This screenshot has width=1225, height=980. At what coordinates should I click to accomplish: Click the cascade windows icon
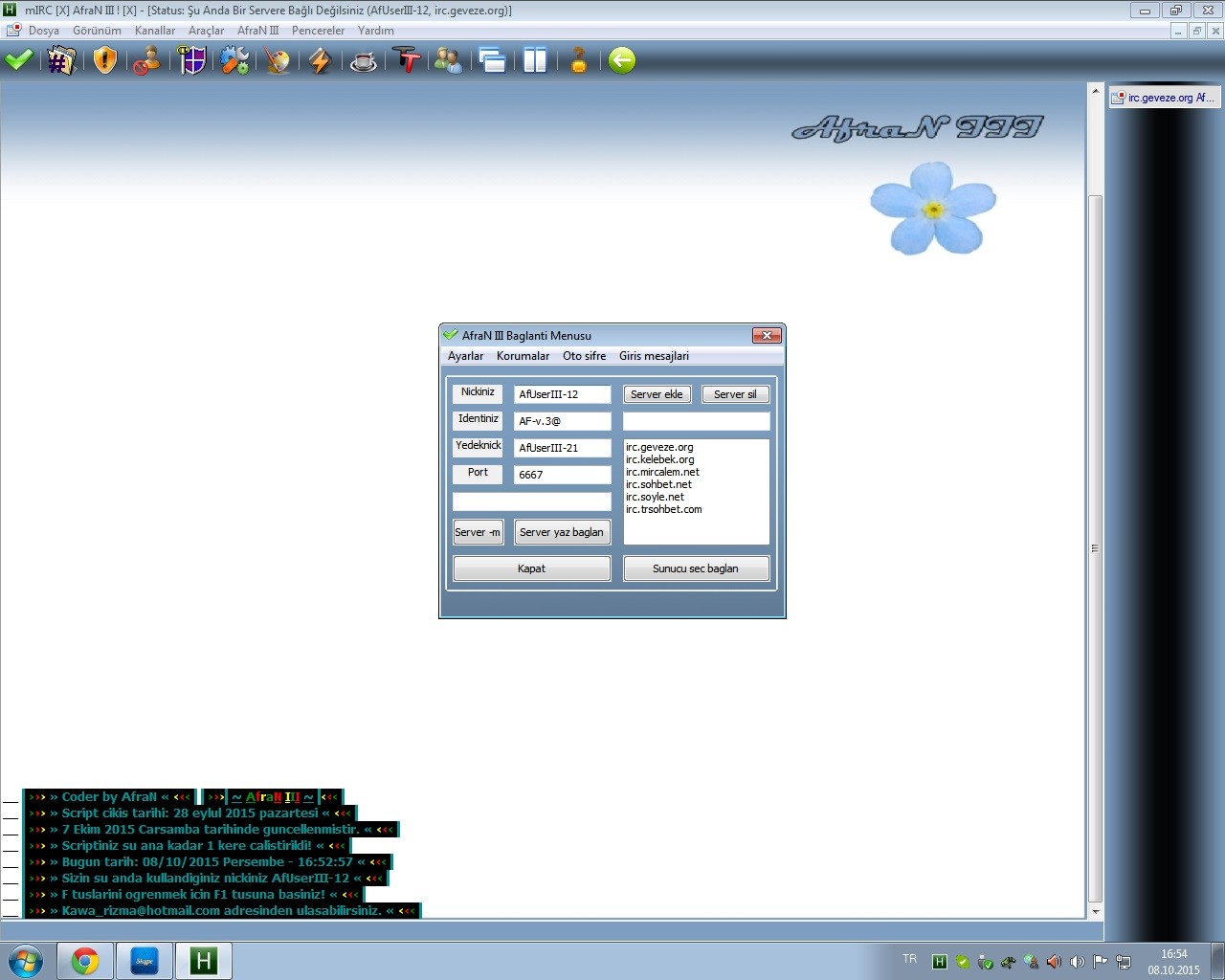coord(492,61)
